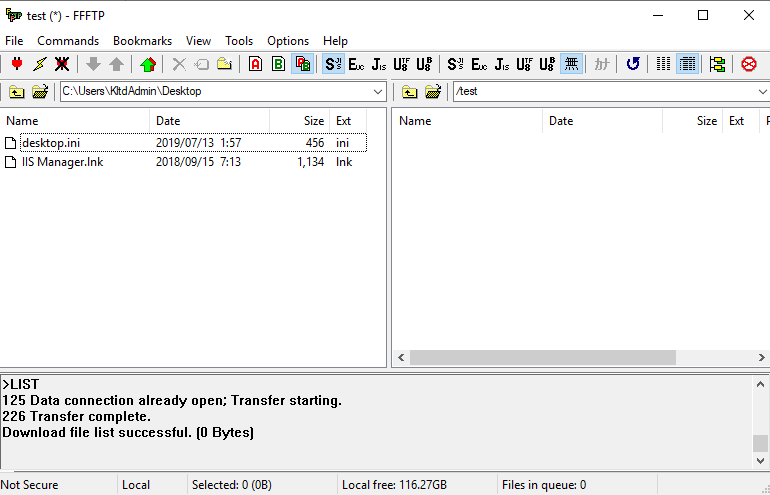770x495 pixels.
Task: Click the 無 no-conversion kanji code icon
Action: click(x=571, y=64)
